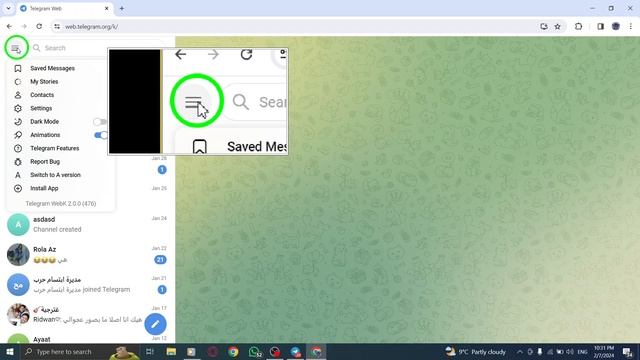View site information icon

[57, 27]
